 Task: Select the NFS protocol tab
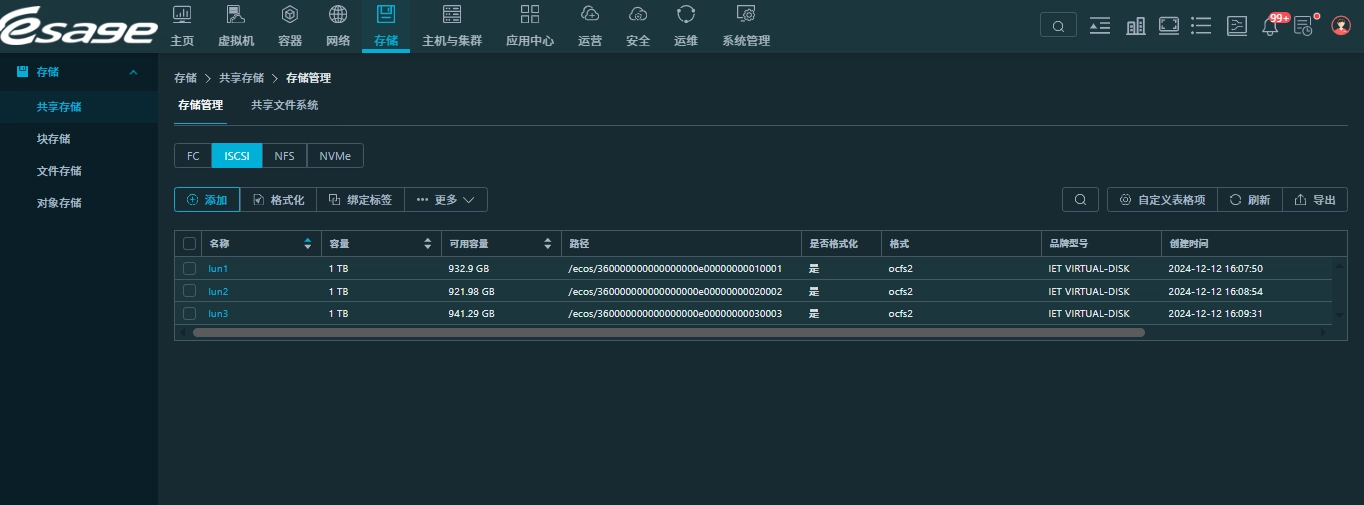pyautogui.click(x=285, y=156)
